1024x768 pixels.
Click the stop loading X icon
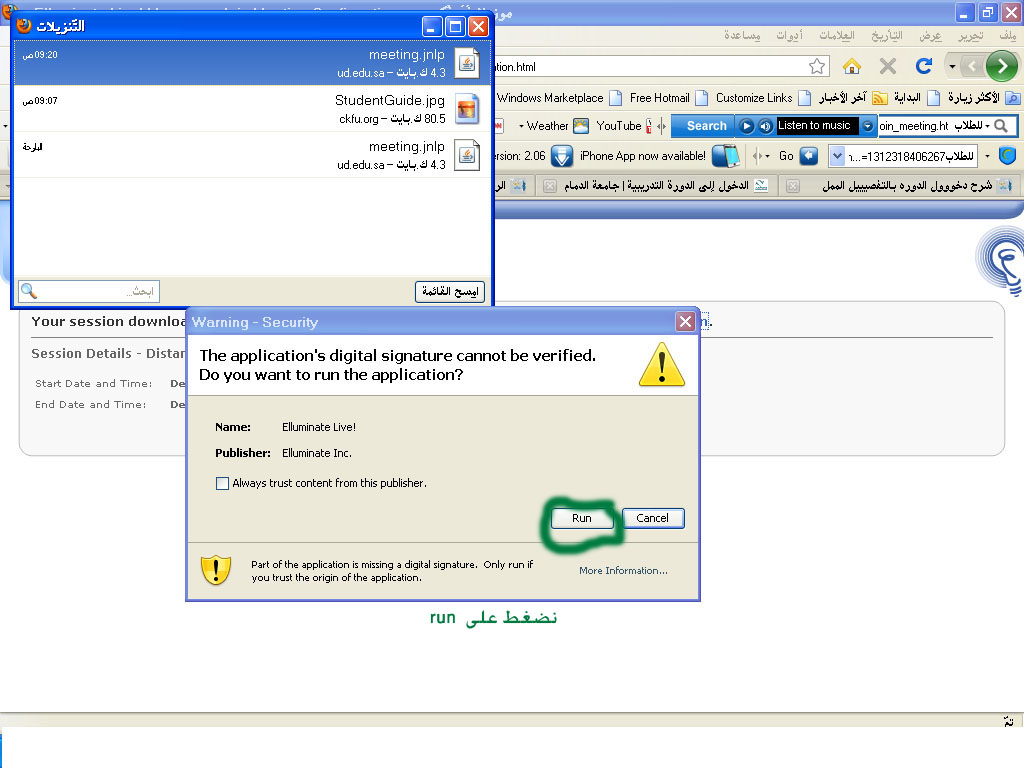point(887,66)
